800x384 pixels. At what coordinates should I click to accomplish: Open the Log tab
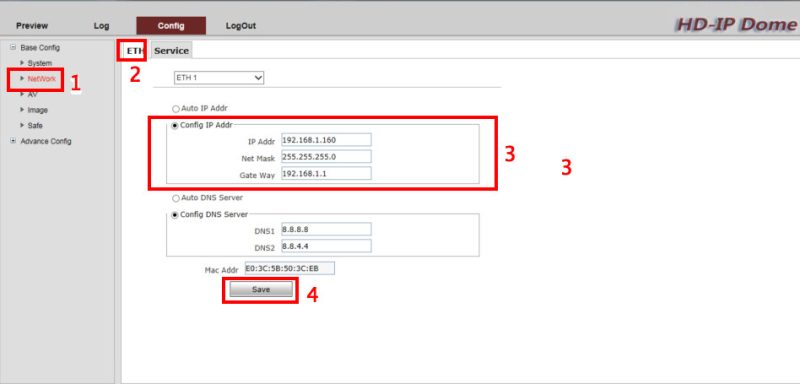point(102,25)
